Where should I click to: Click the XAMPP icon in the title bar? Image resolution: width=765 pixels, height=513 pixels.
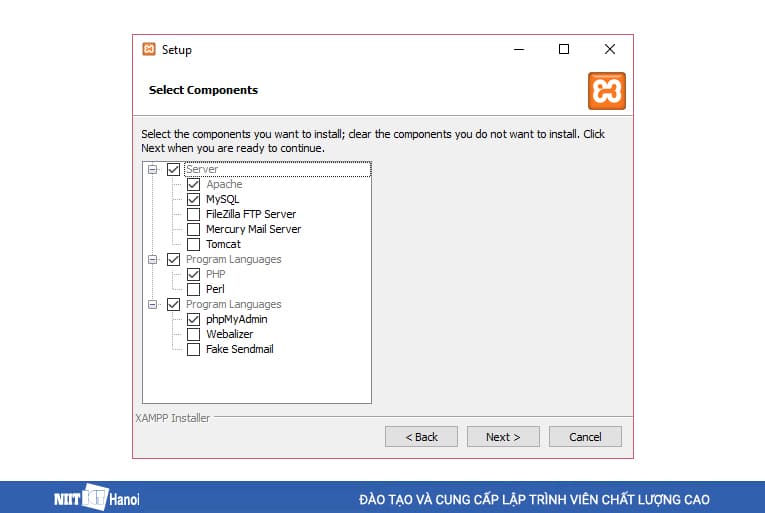(149, 49)
